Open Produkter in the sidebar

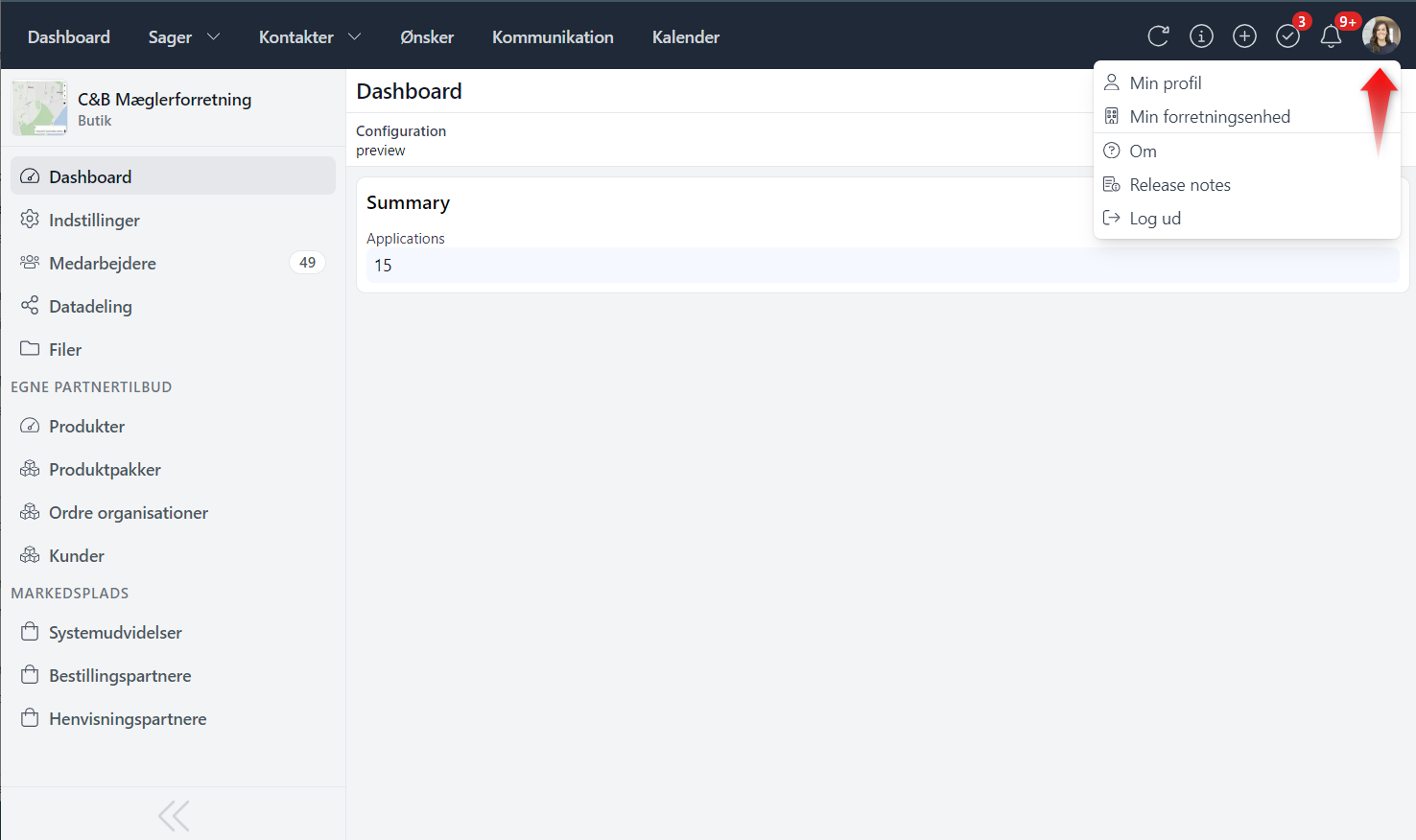[x=173, y=426]
